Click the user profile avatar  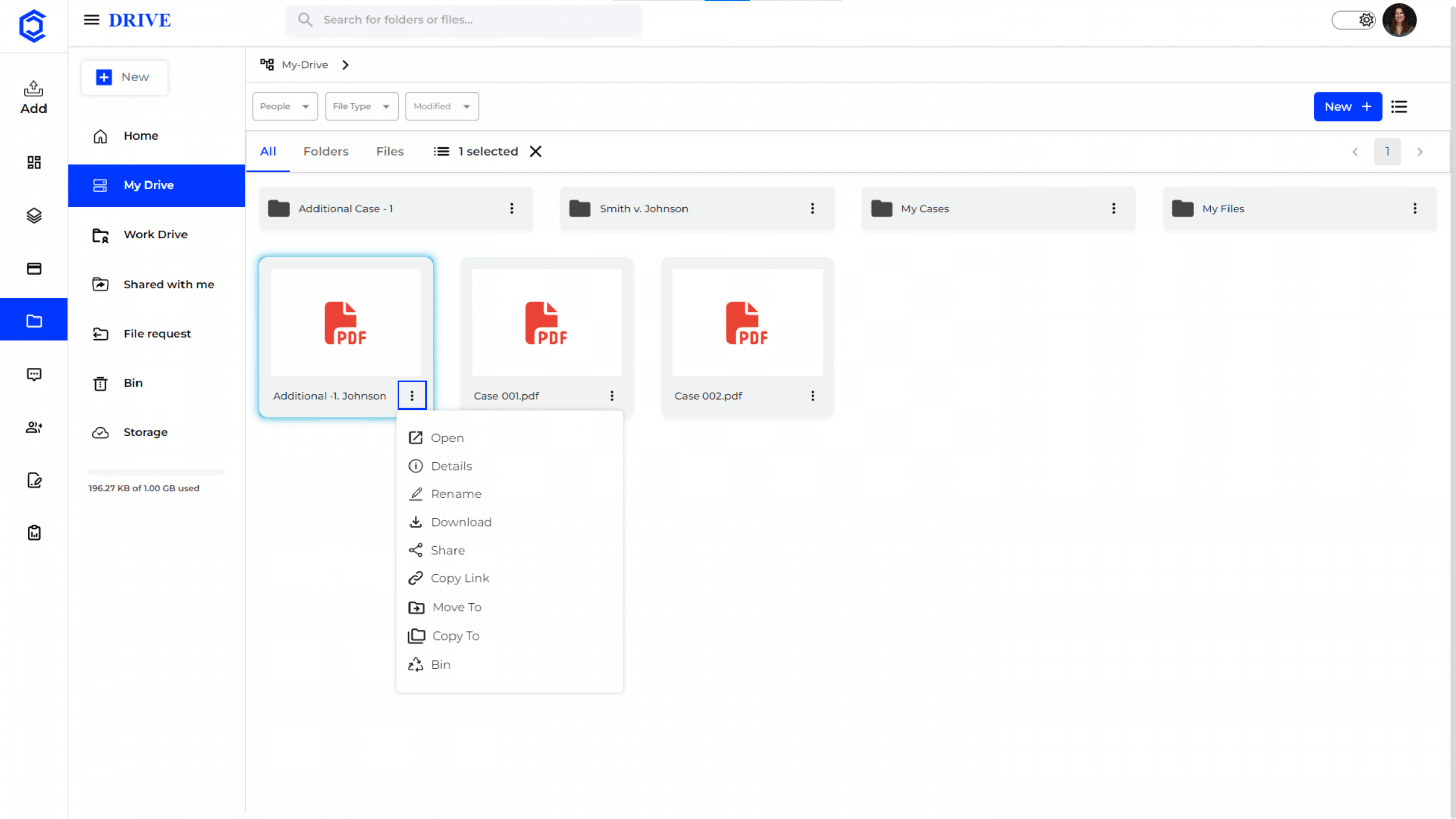1399,20
